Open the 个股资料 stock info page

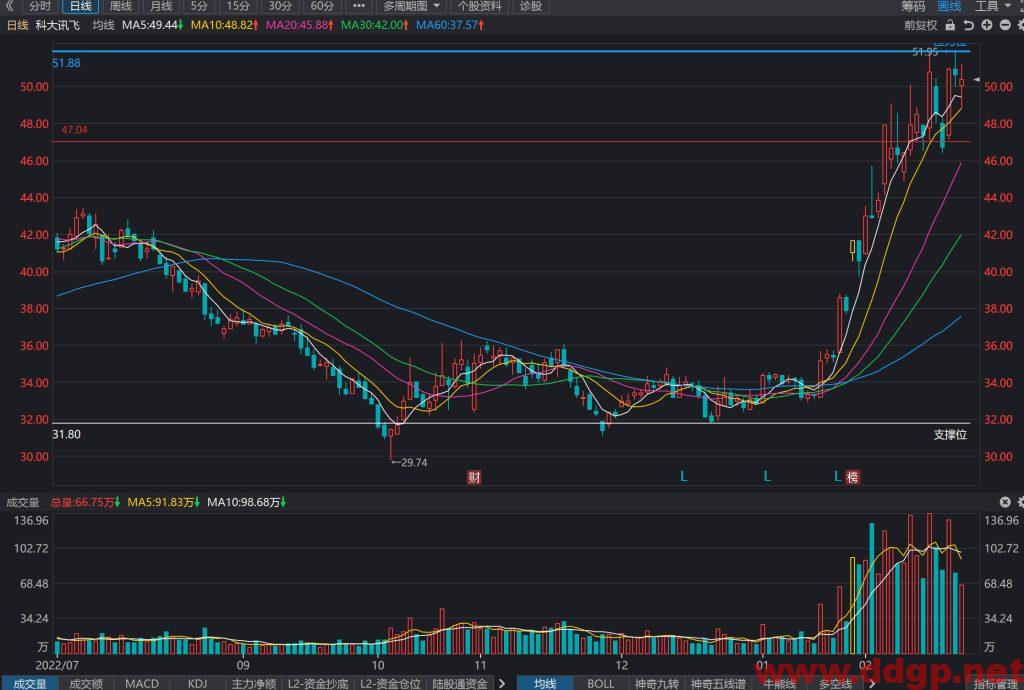tap(479, 7)
